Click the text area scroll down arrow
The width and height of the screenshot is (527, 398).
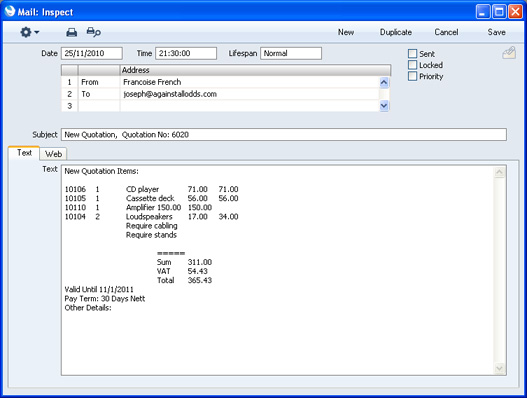499,368
